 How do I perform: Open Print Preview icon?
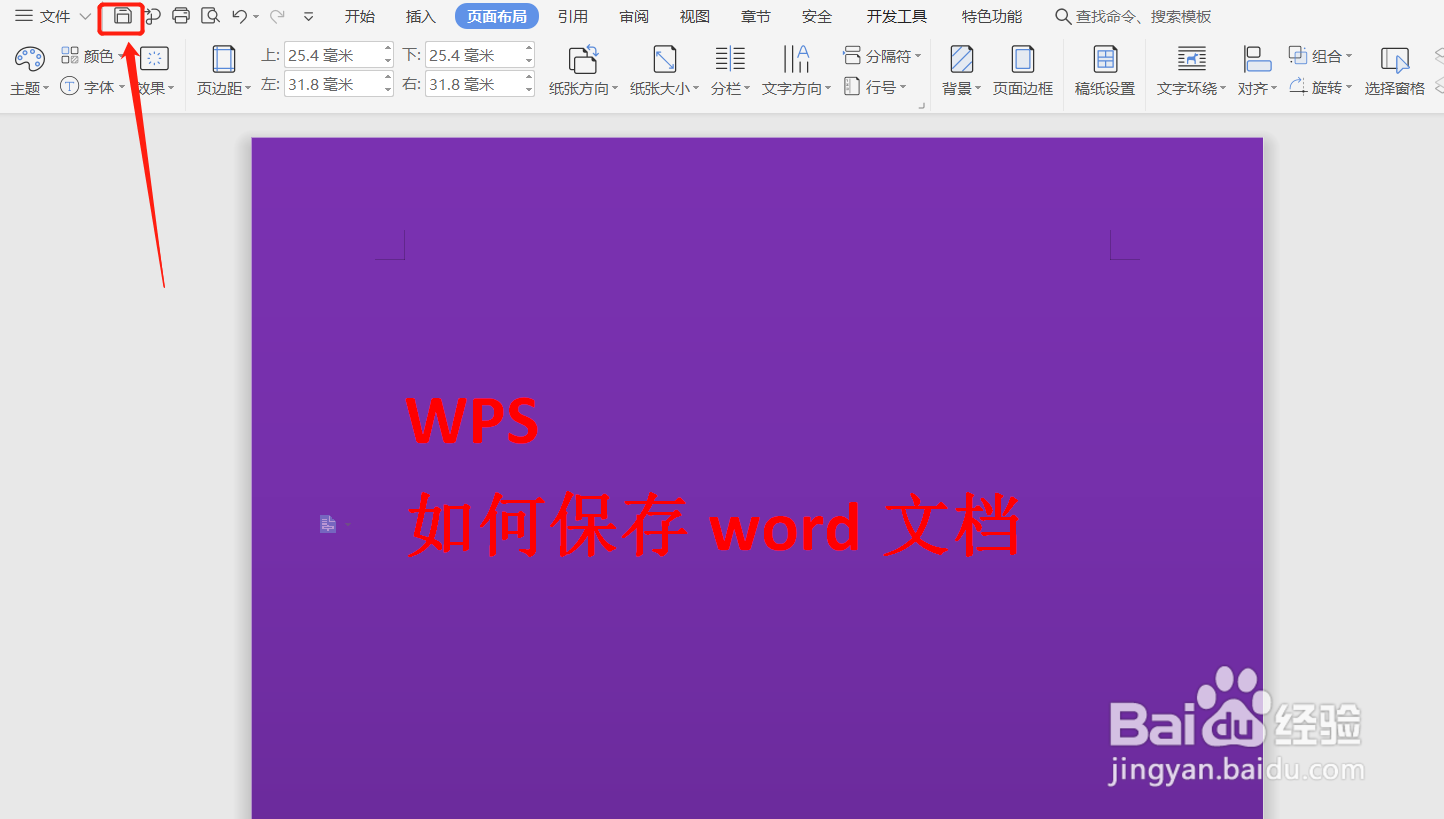(210, 16)
